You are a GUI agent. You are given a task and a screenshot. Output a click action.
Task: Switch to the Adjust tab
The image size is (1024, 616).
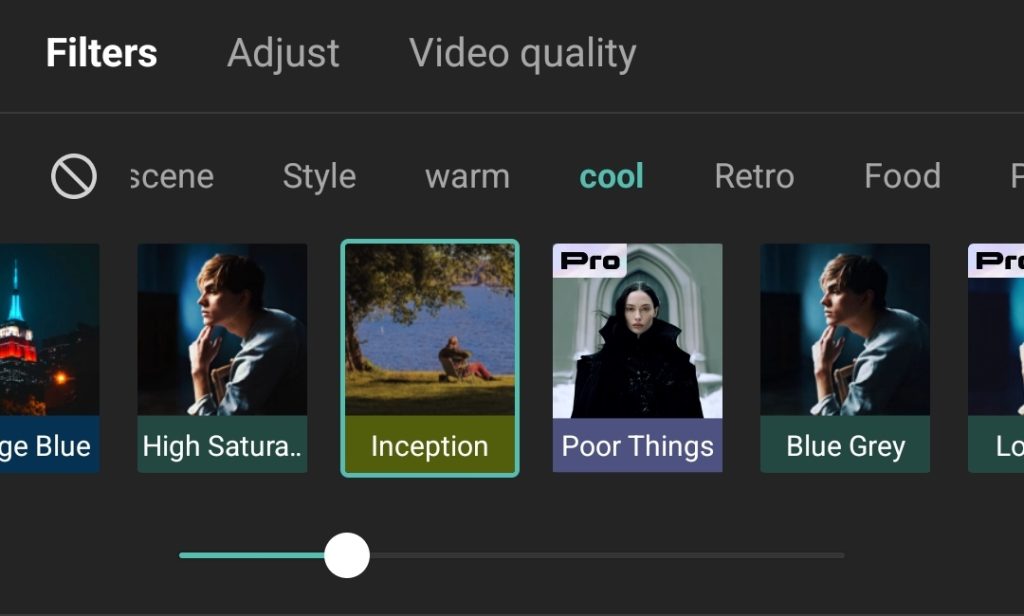point(283,53)
